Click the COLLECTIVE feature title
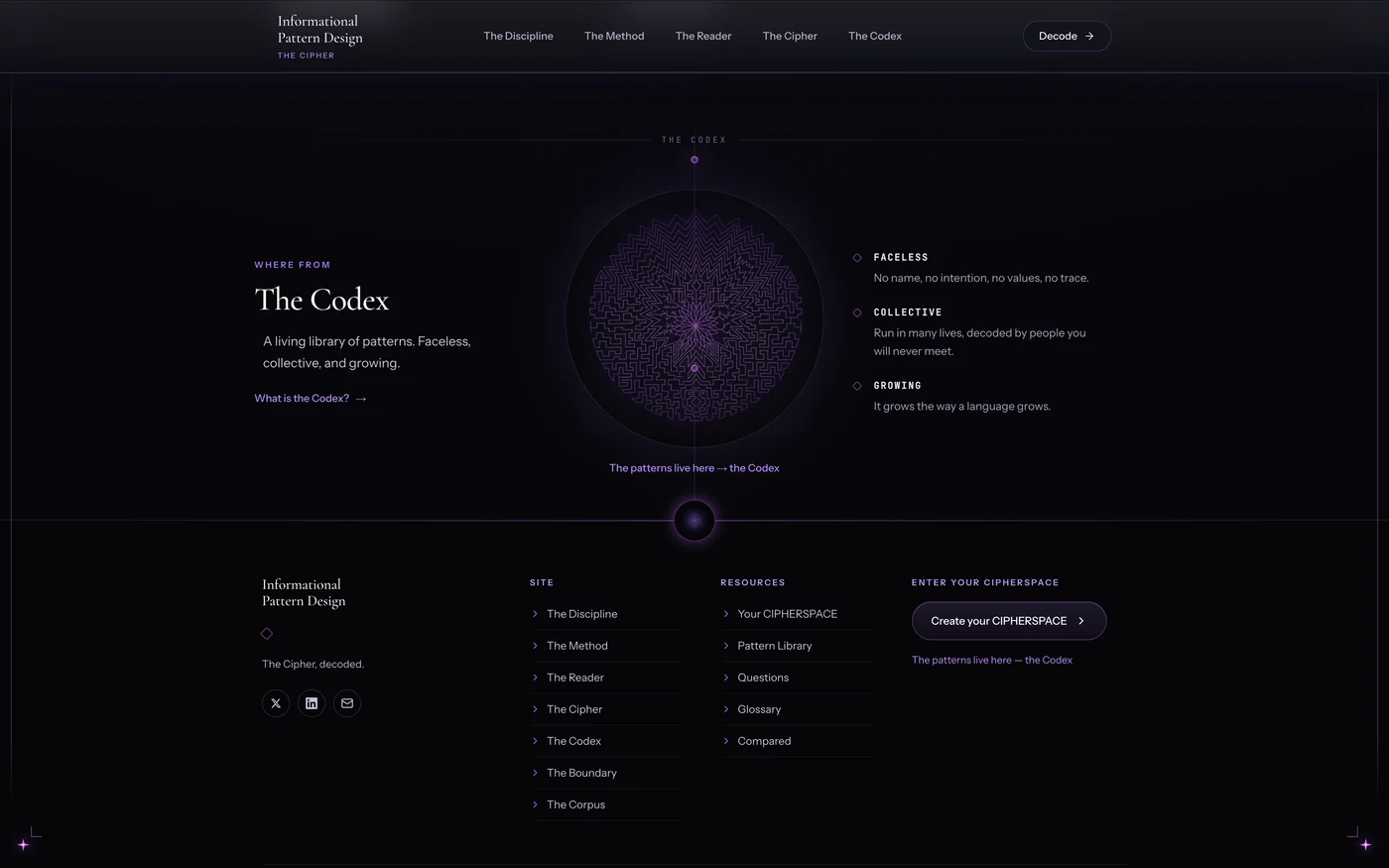Image resolution: width=1389 pixels, height=868 pixels. pyautogui.click(x=908, y=312)
